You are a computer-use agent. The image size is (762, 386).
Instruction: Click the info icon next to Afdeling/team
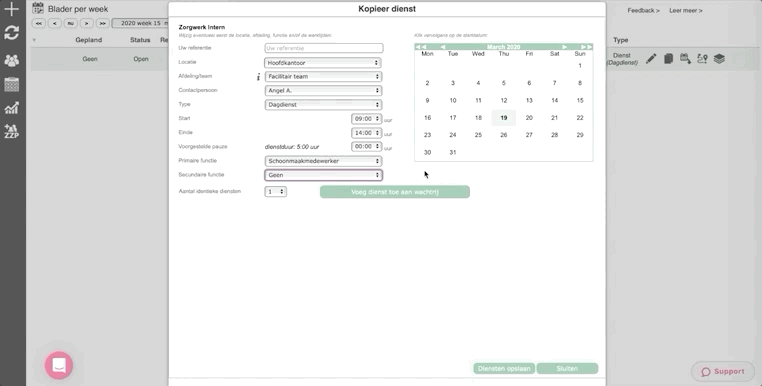[259, 76]
